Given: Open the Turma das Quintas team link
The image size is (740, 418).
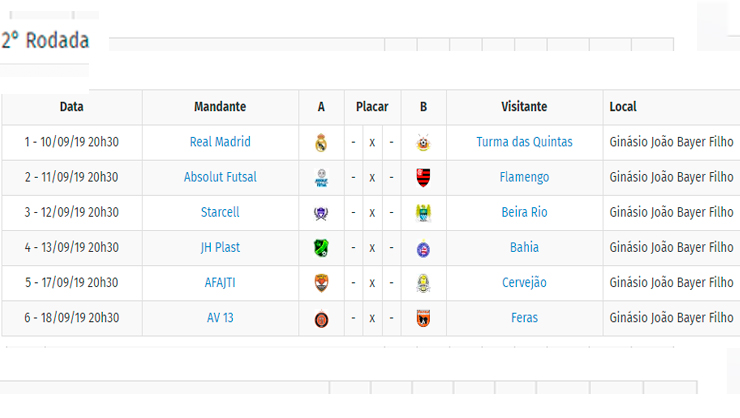Looking at the screenshot, I should pyautogui.click(x=524, y=142).
